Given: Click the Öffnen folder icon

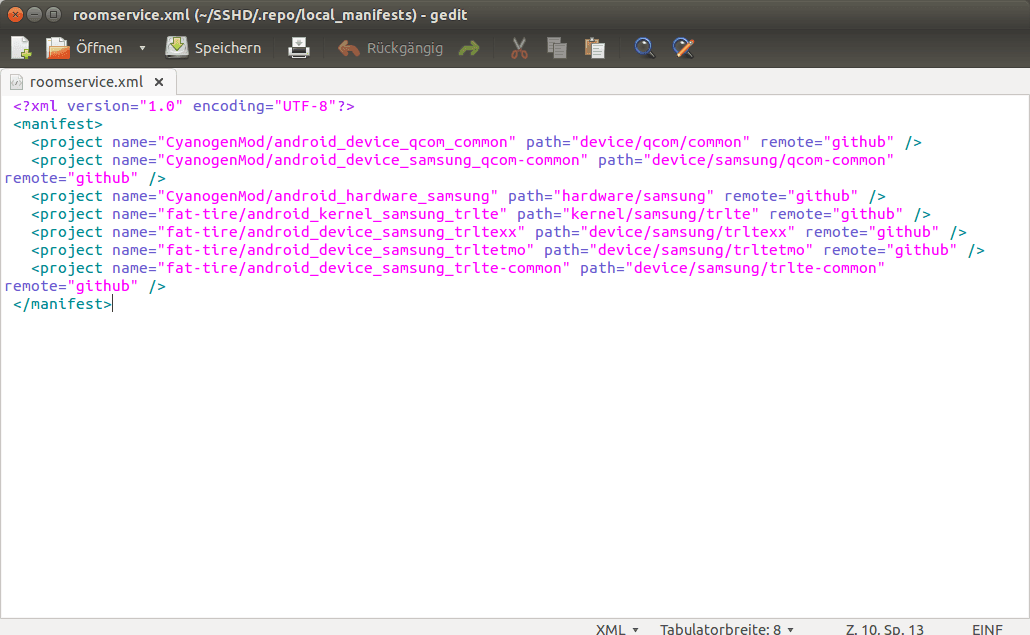Looking at the screenshot, I should click(58, 48).
